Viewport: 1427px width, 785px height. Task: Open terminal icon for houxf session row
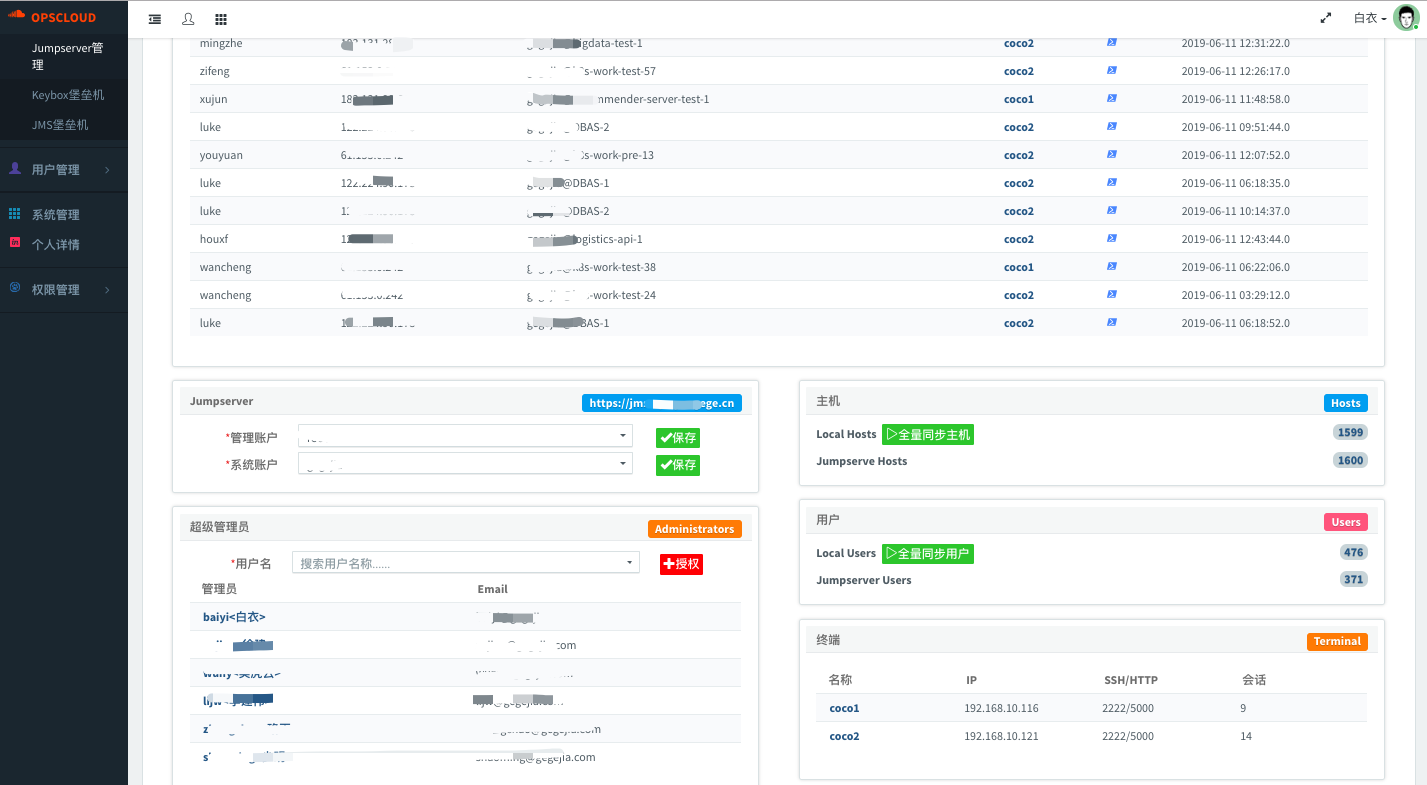click(1111, 239)
